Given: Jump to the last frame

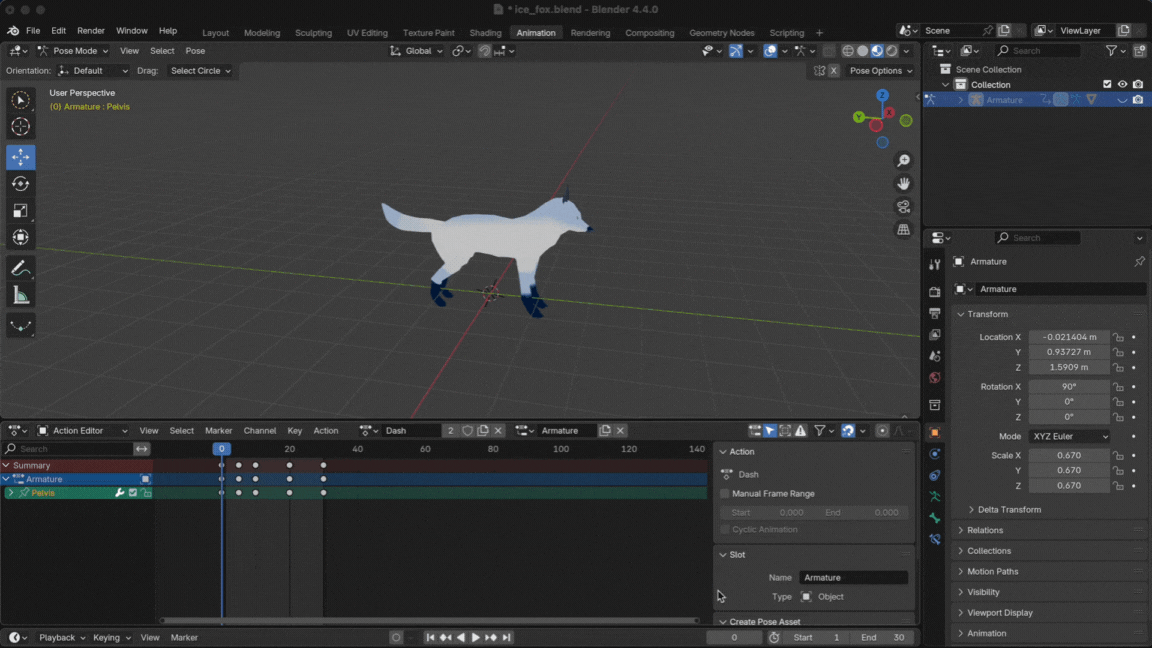Looking at the screenshot, I should click(x=506, y=638).
